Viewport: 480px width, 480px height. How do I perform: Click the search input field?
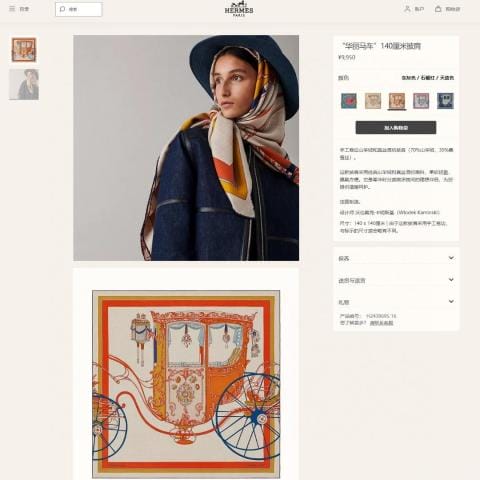pyautogui.click(x=79, y=9)
